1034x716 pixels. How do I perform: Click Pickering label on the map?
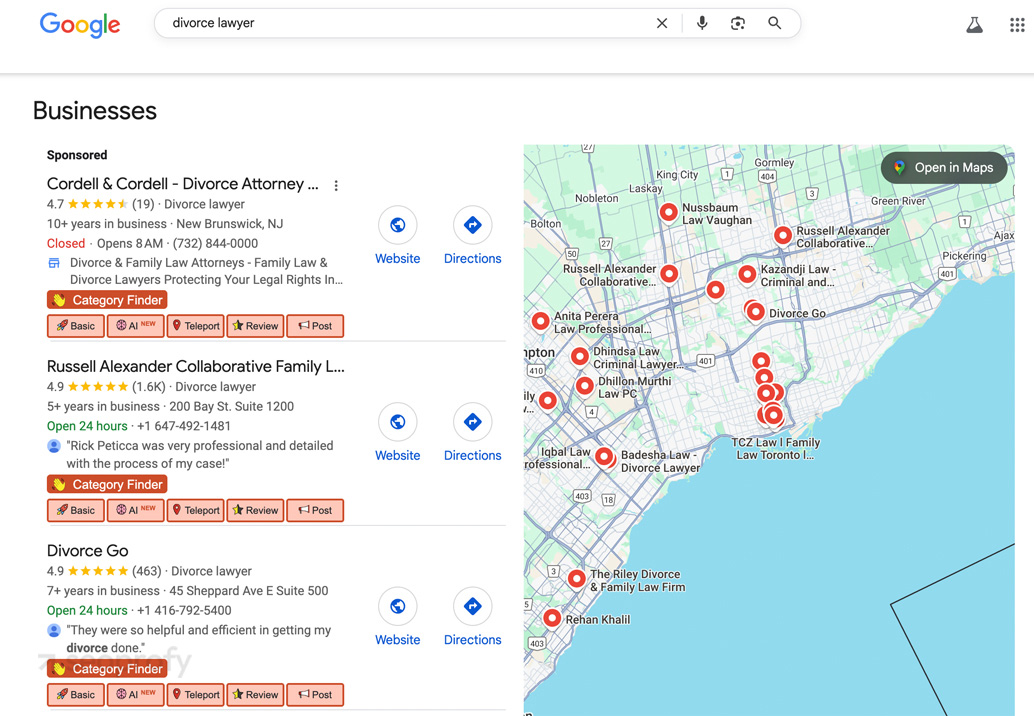(964, 256)
